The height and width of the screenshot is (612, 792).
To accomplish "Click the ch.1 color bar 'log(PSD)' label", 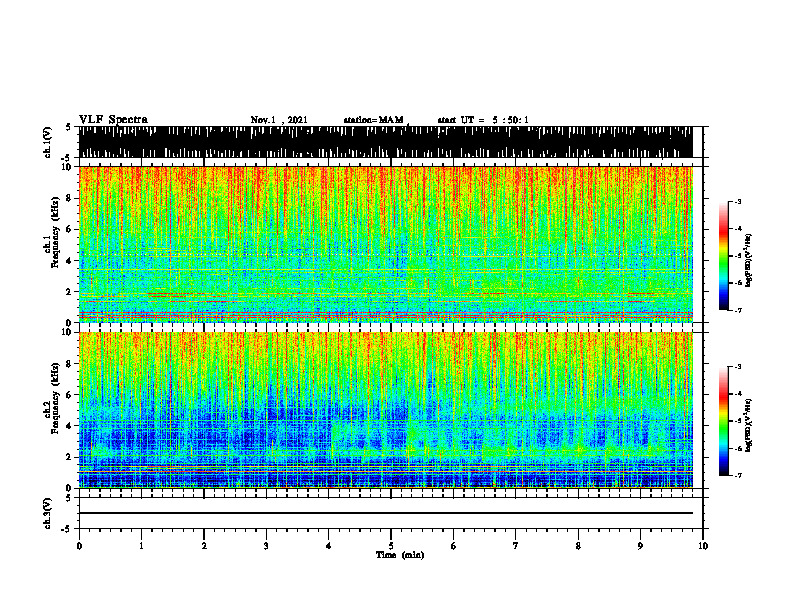I will [749, 260].
